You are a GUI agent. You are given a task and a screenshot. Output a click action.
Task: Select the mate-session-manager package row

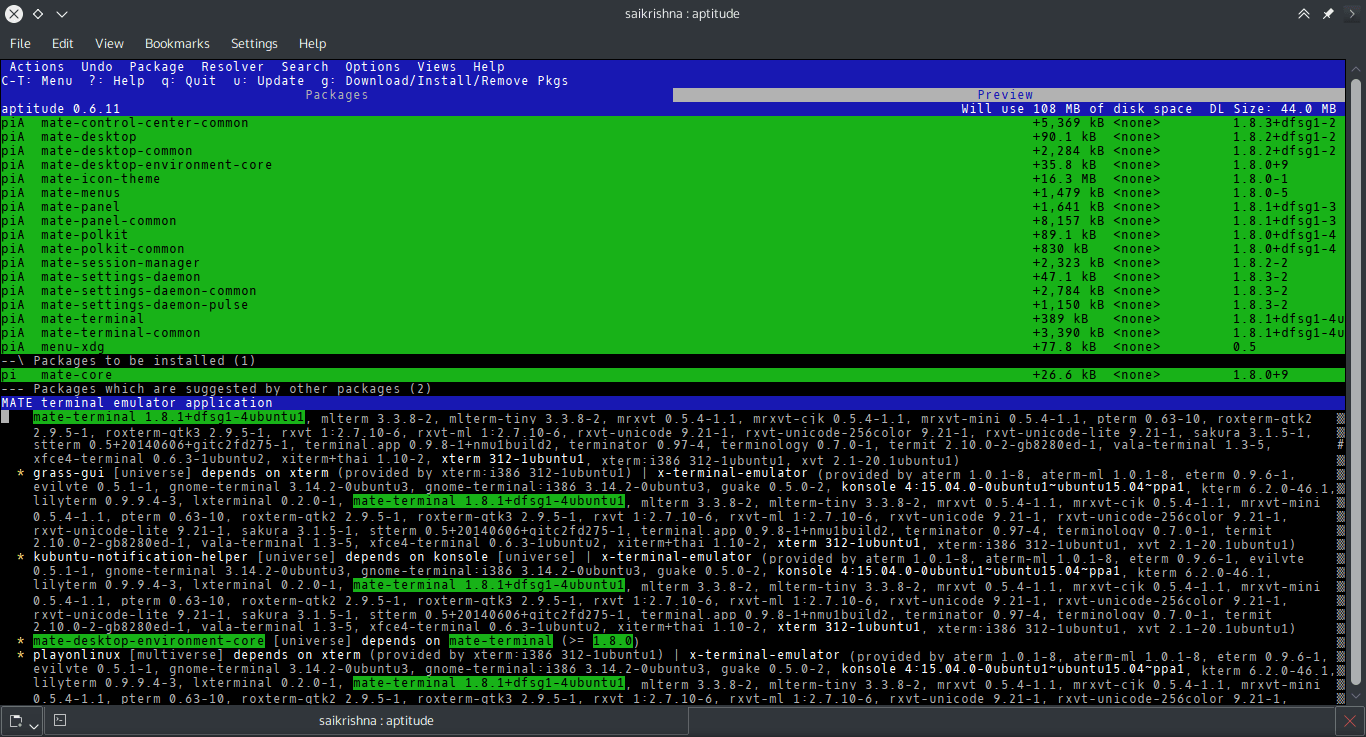click(x=673, y=263)
